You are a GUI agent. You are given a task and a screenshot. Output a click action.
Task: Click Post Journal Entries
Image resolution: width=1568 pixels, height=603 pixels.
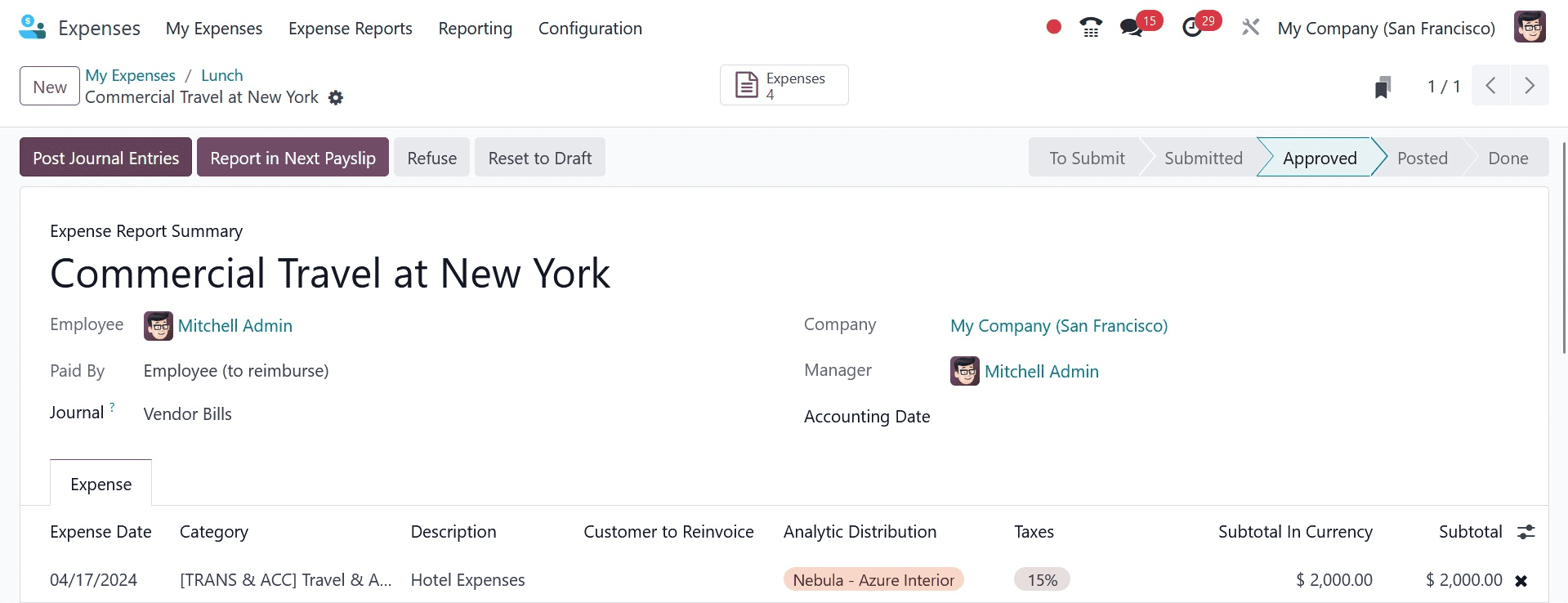[x=105, y=158]
